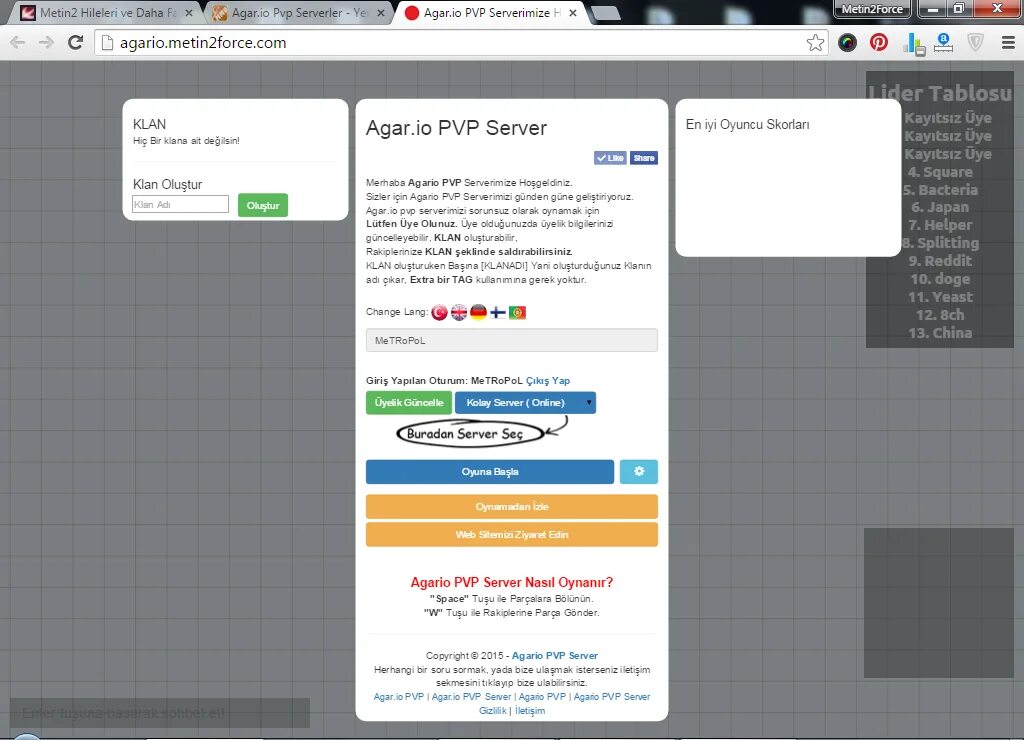Click leaderboard entry 13. China
Viewport: 1024px width, 740px height.
click(940, 332)
